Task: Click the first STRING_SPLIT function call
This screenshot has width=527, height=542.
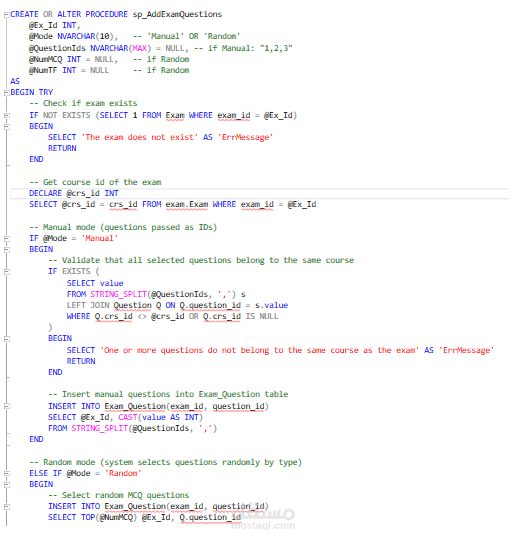Action: 119,294
